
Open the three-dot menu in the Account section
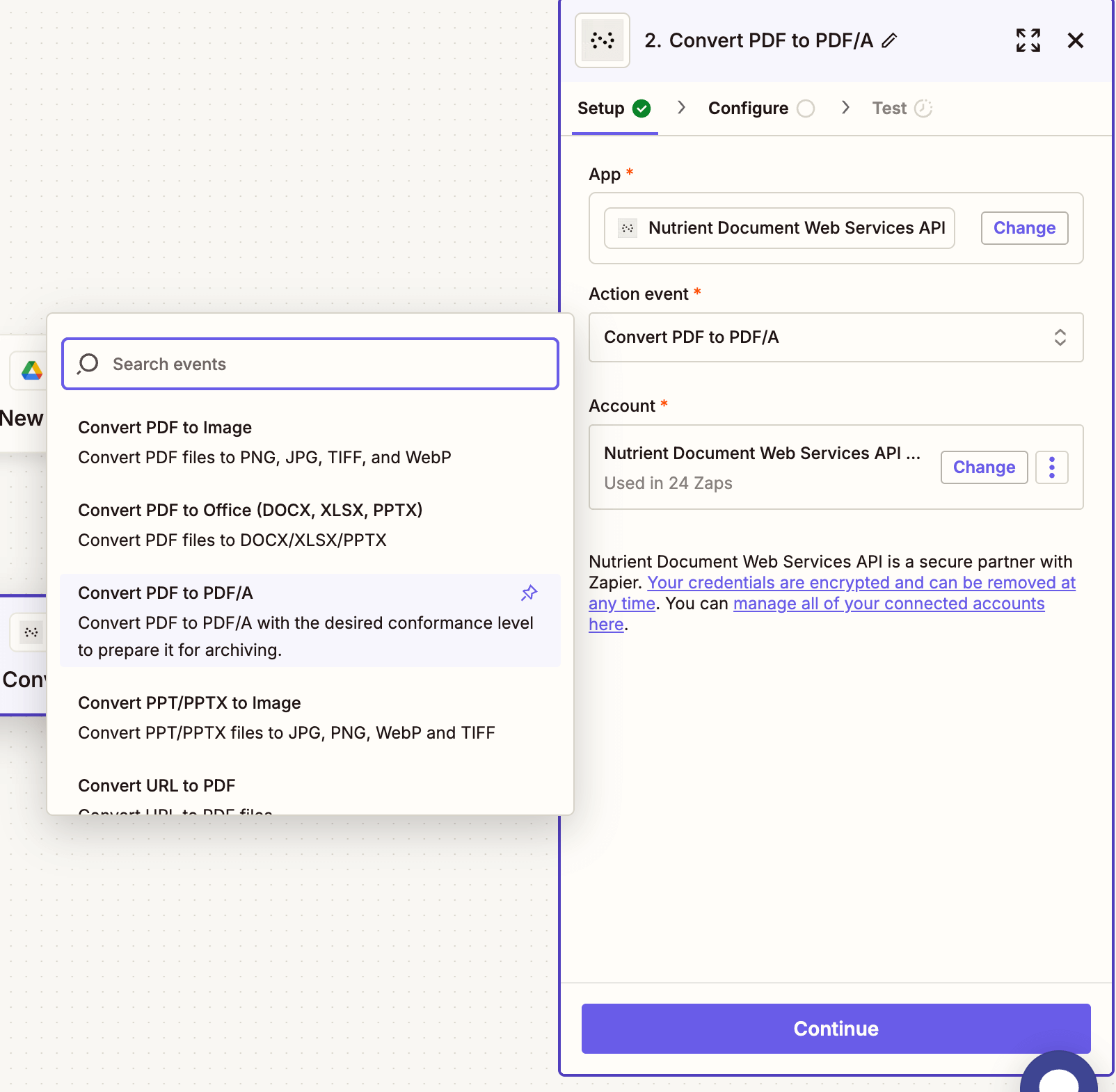1051,467
